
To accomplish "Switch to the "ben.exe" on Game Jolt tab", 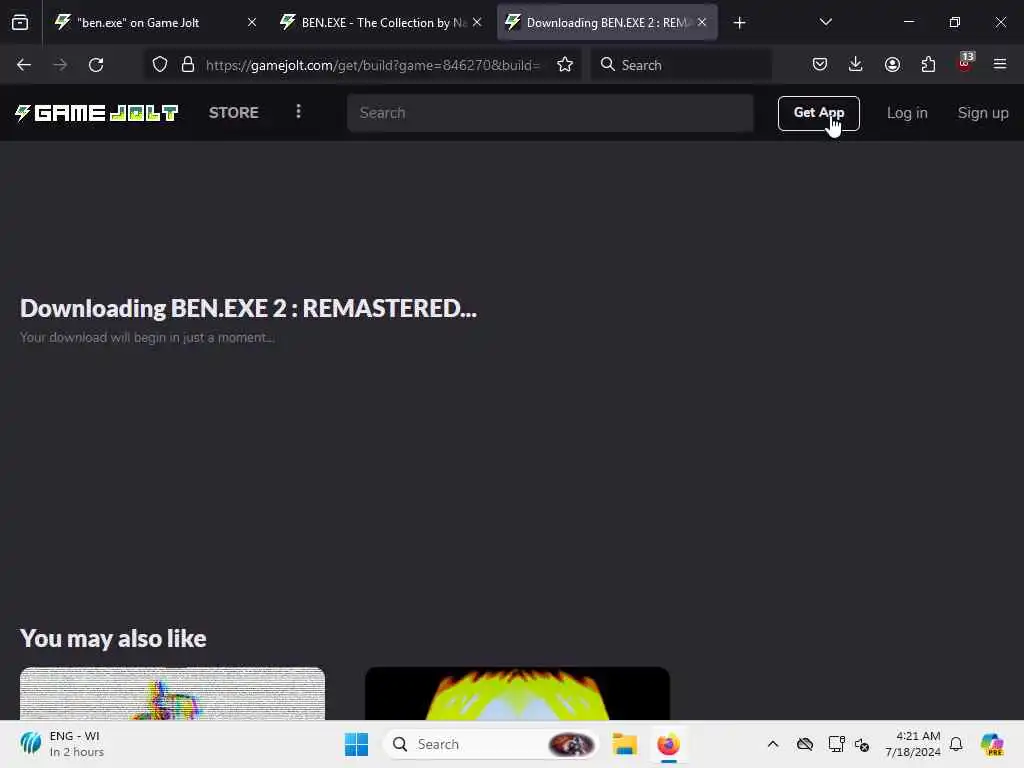I will 138,23.
